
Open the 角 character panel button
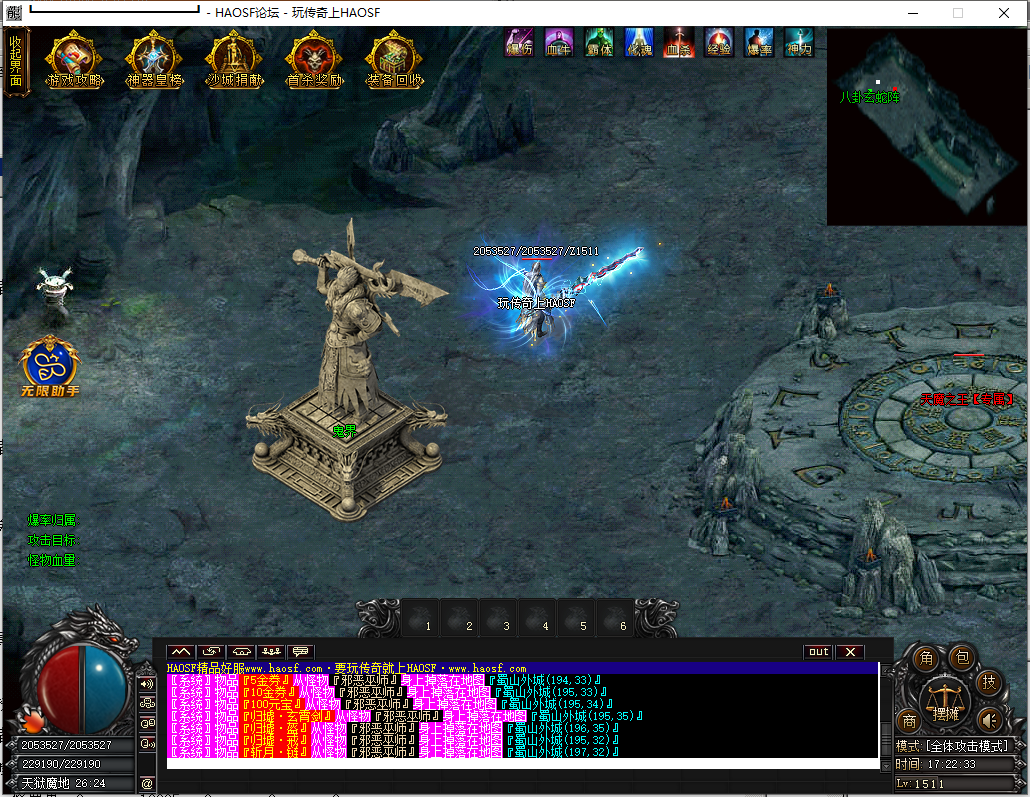coord(926,658)
